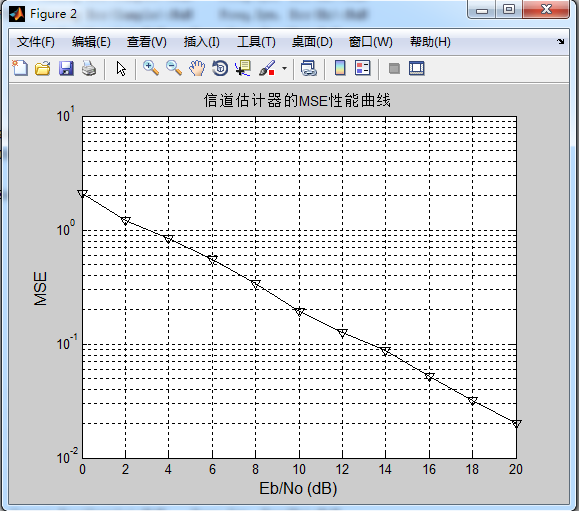Print the figure using printer icon
This screenshot has height=511, width=579.
89,68
